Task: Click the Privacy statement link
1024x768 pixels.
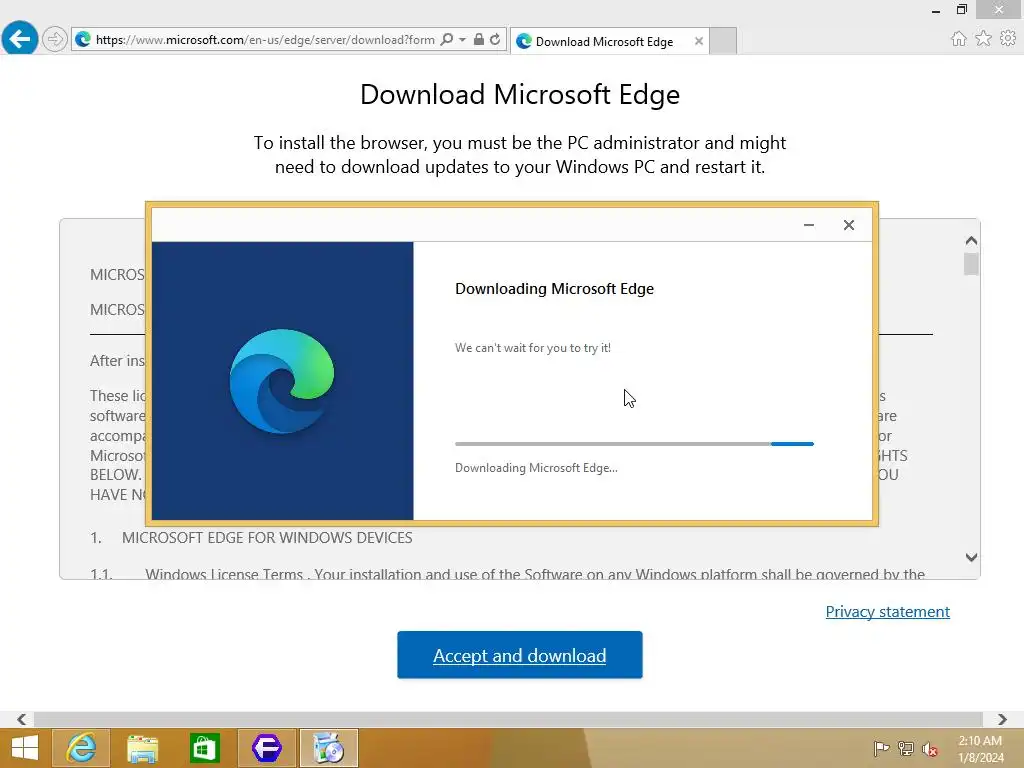Action: point(888,611)
